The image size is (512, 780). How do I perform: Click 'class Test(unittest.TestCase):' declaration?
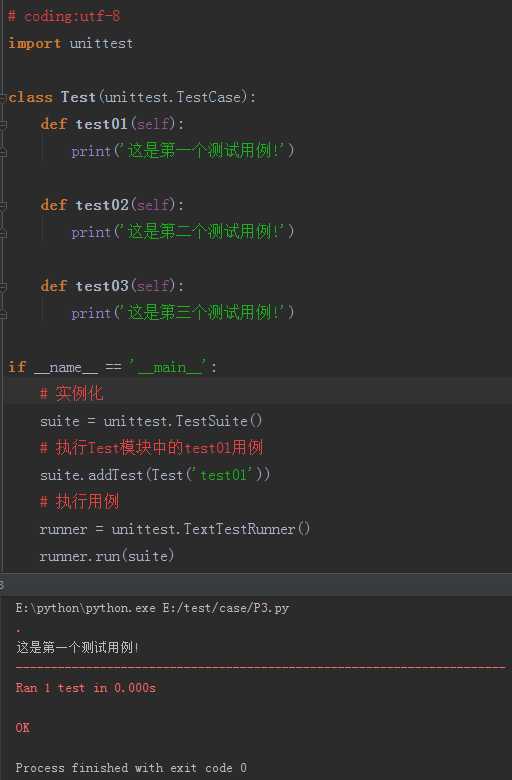click(x=132, y=97)
